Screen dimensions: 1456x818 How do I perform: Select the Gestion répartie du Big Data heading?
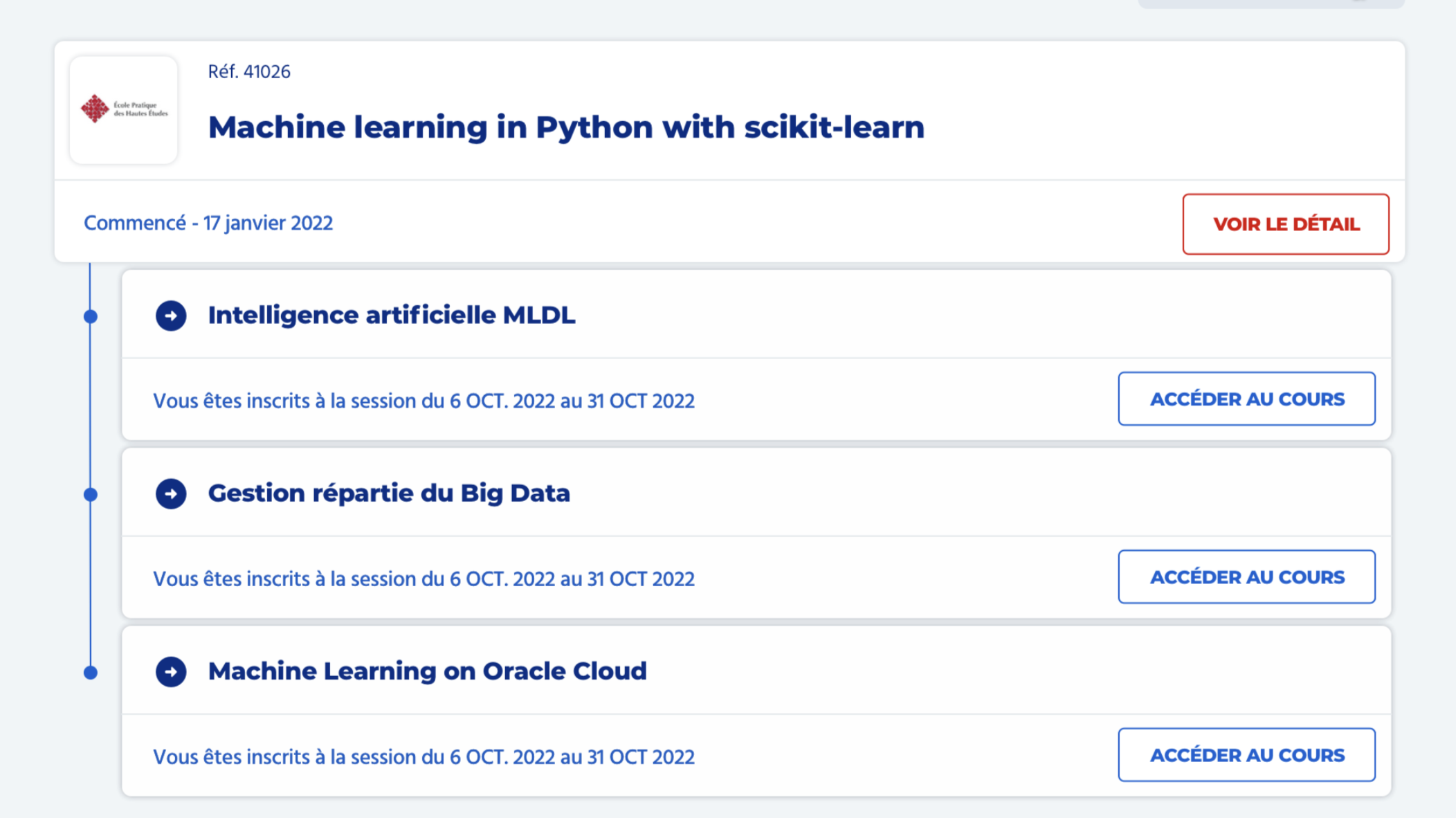389,493
